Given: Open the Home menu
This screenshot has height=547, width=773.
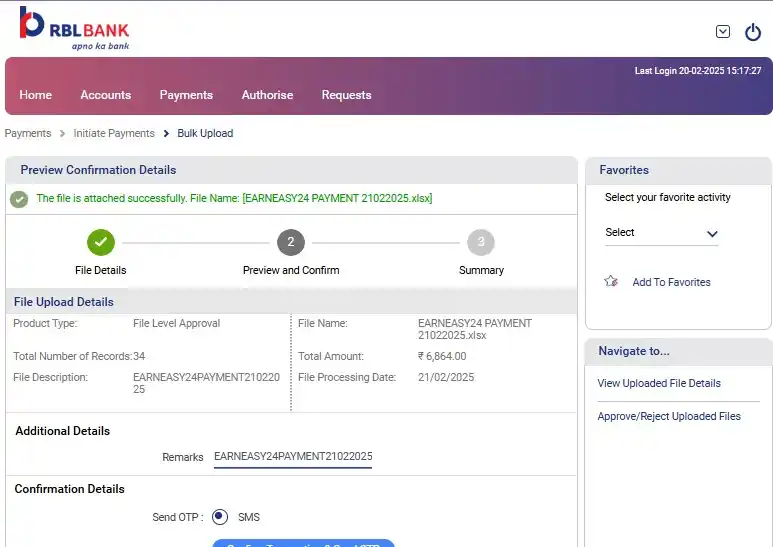Looking at the screenshot, I should pyautogui.click(x=35, y=95).
